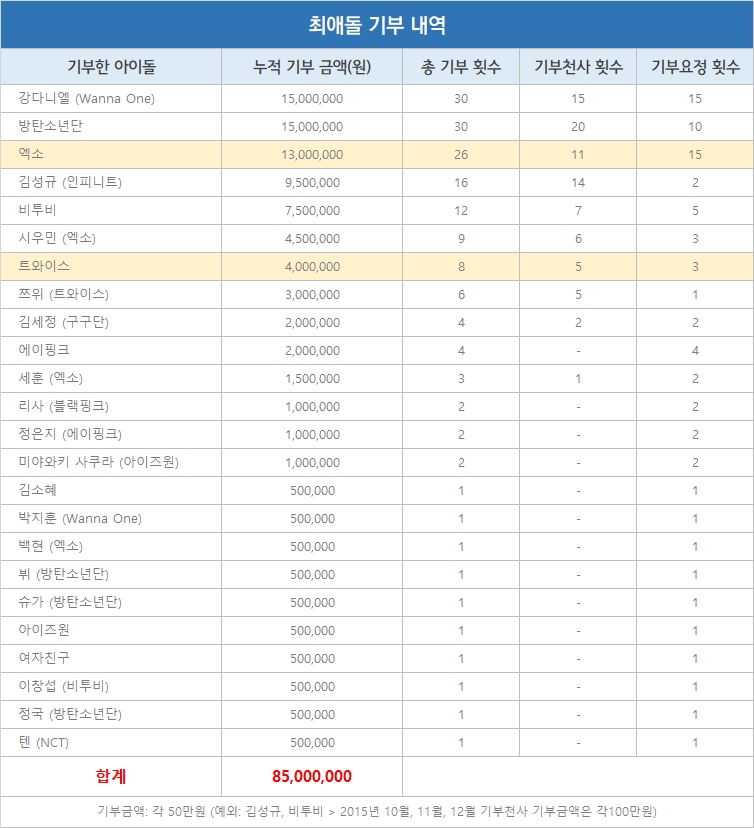Click the 기부천사 횟수 column header
Viewport: 754px width, 828px height.
(x=578, y=67)
